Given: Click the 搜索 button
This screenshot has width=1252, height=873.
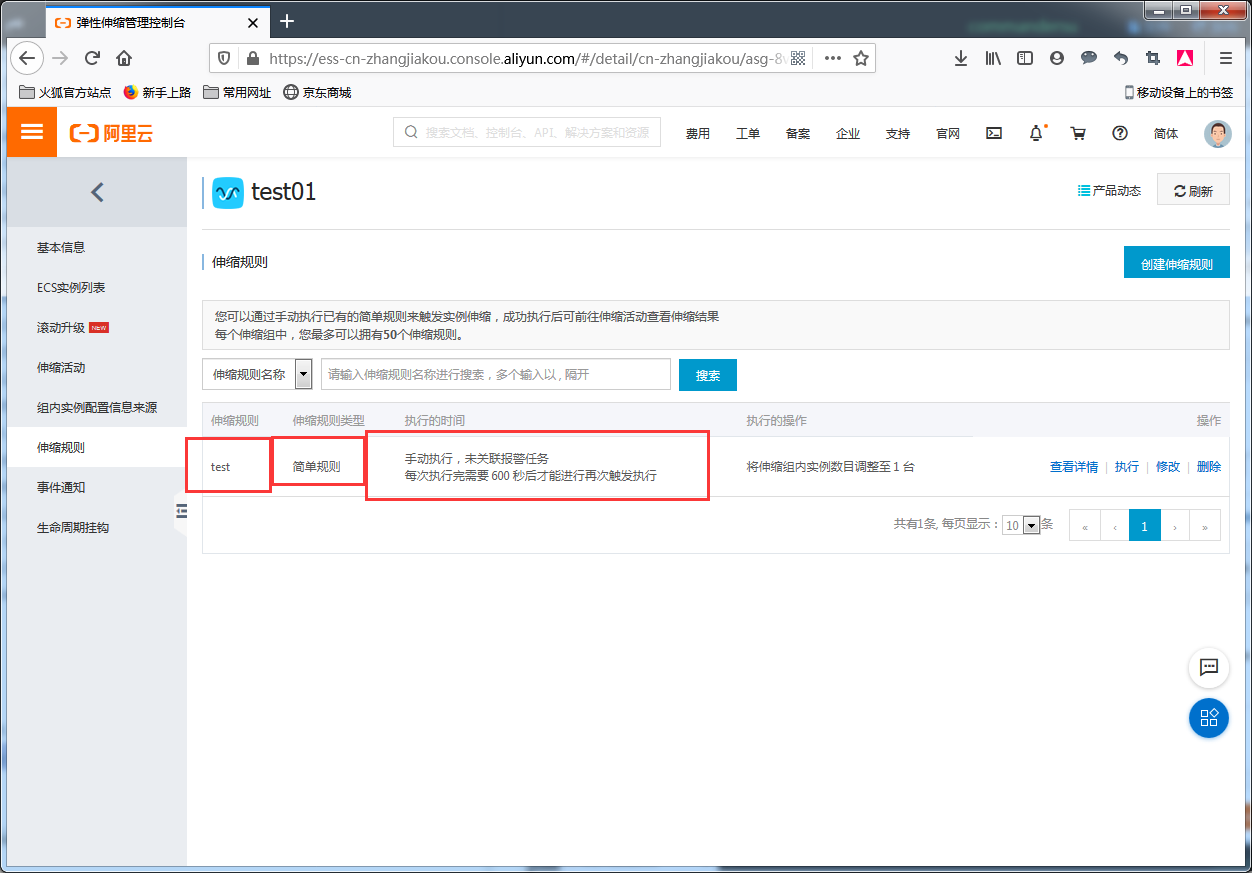Looking at the screenshot, I should coord(707,375).
